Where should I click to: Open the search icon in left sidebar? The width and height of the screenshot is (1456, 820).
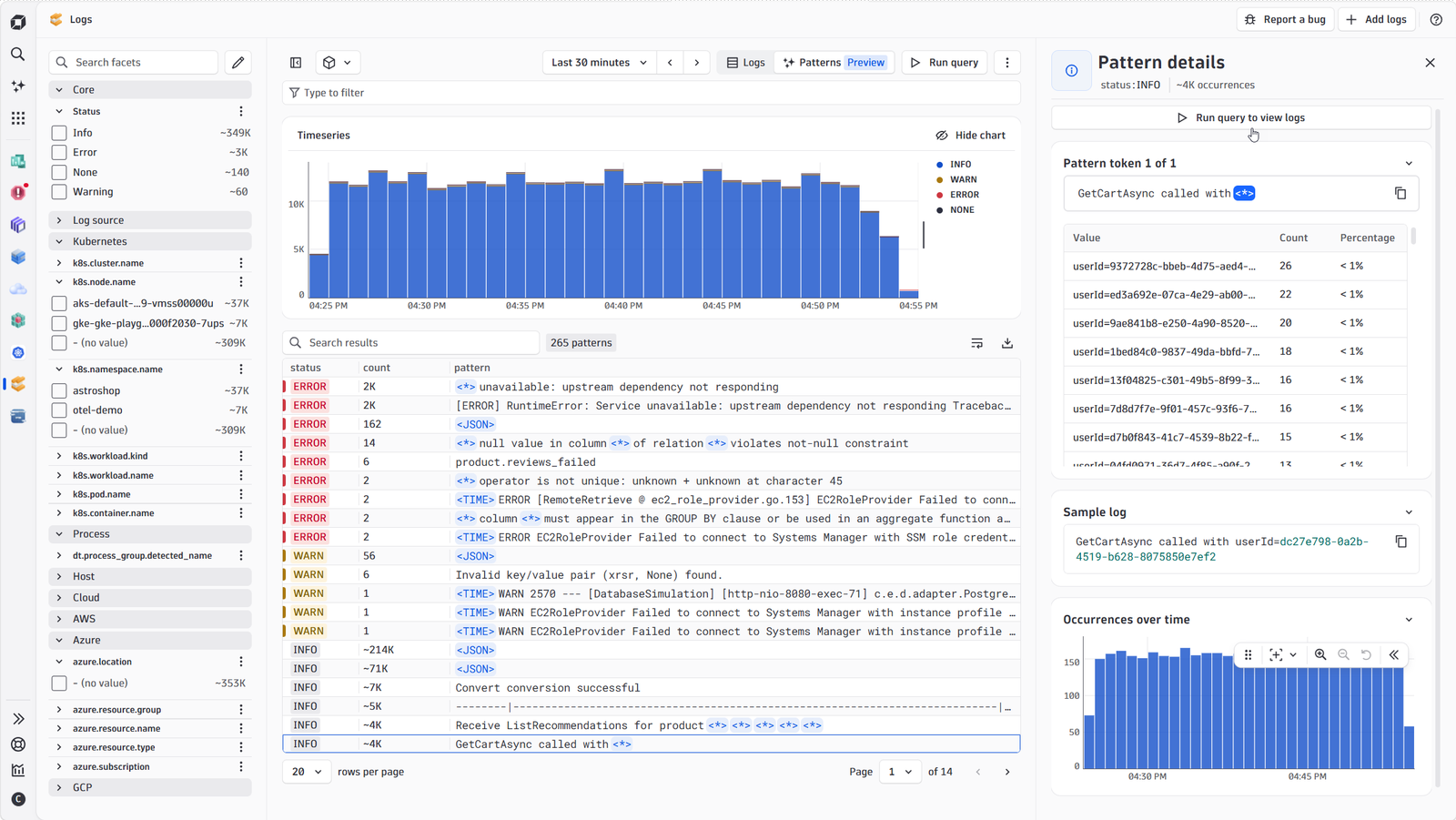coord(17,55)
